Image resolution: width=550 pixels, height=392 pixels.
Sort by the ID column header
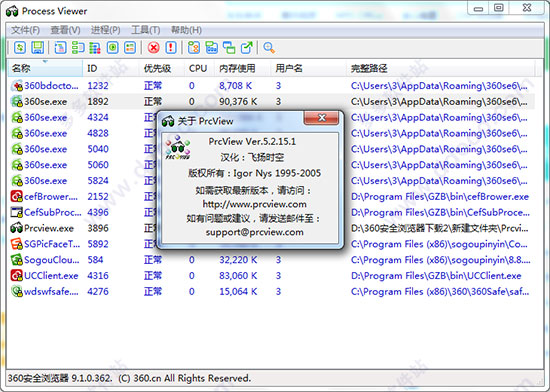tap(112, 68)
